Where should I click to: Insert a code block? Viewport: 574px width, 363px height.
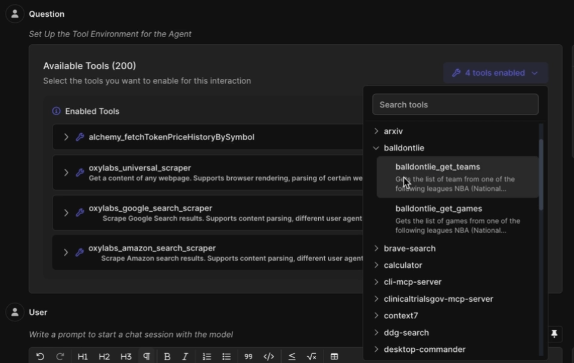[x=269, y=356]
